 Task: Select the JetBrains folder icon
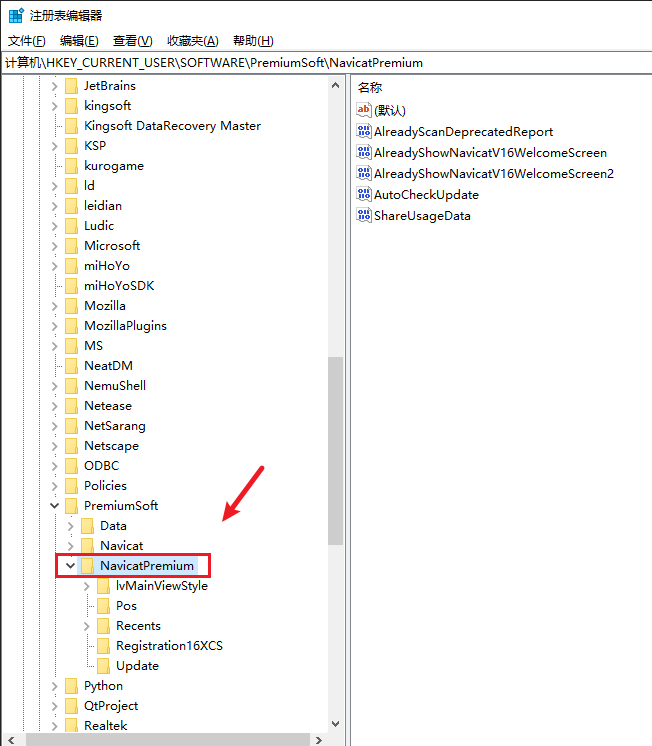tap(71, 86)
